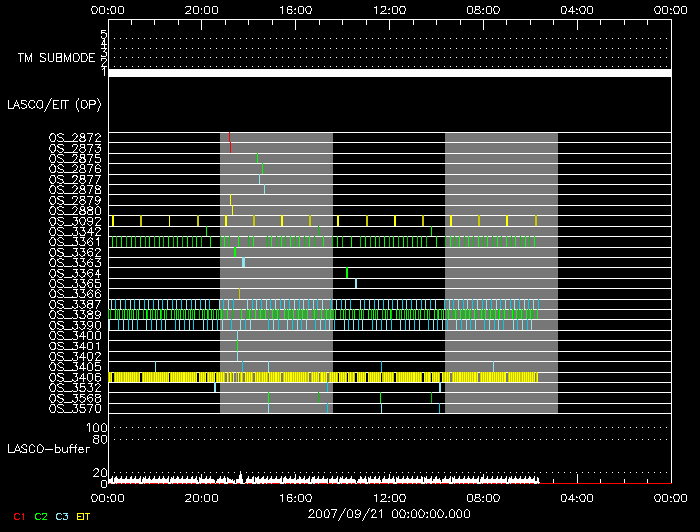700x532 pixels.
Task: Click the OS_2873 row label
Action: click(x=75, y=148)
